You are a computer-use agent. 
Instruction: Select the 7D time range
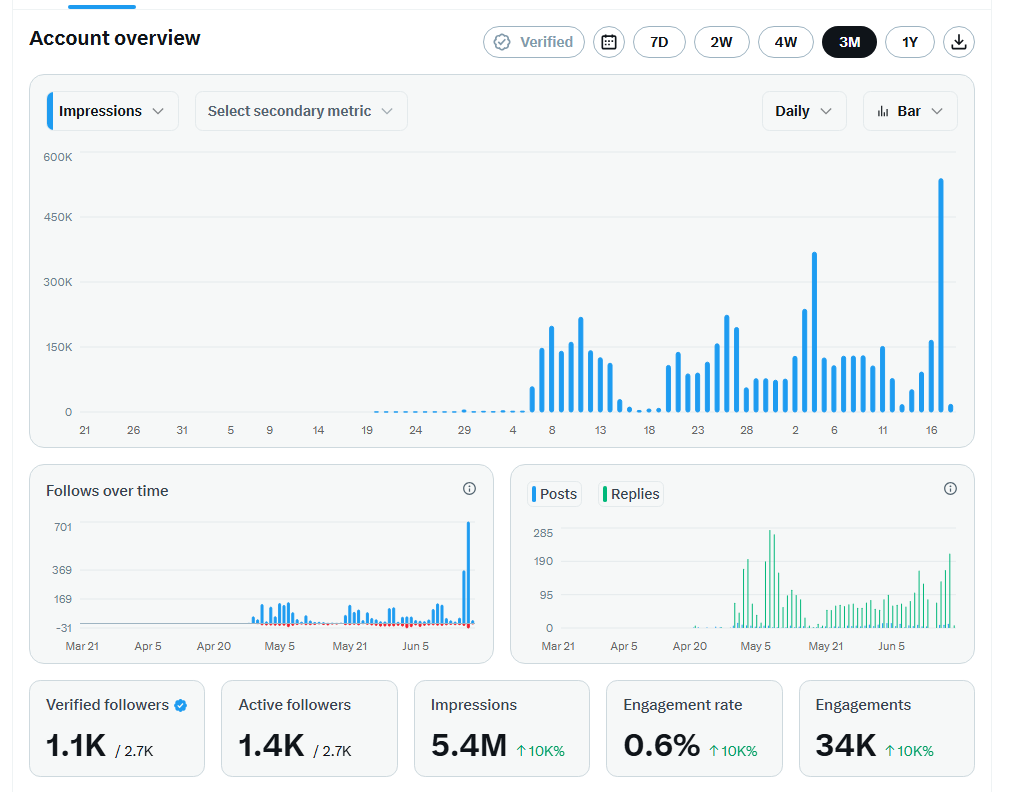pos(659,42)
